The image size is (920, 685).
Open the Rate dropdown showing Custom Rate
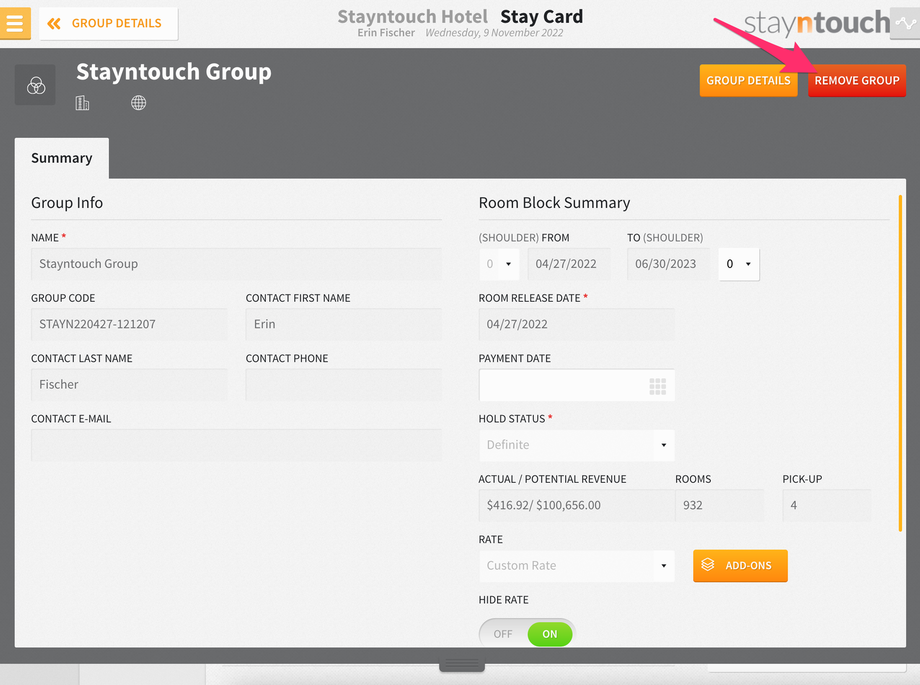pos(577,566)
